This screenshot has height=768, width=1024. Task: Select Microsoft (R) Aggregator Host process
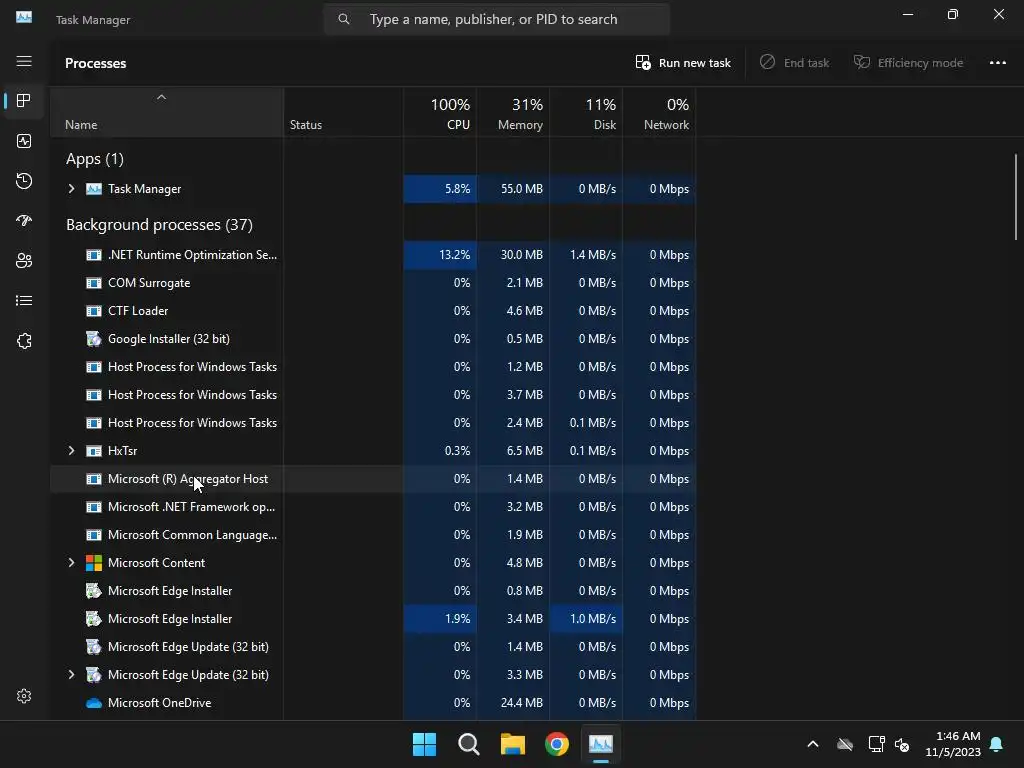point(373,479)
